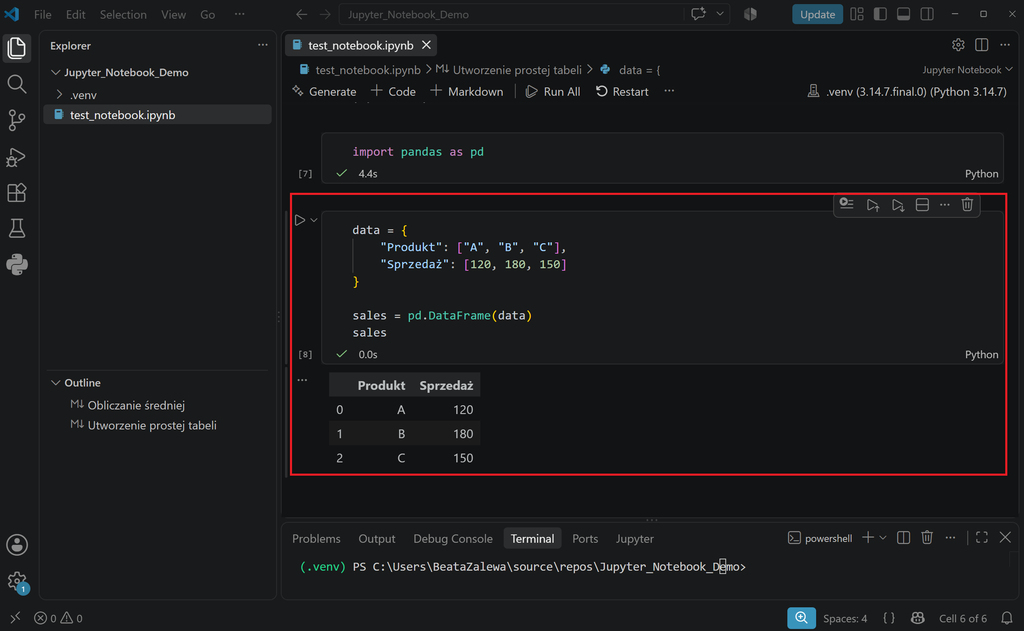Open the Search view in activity bar
Image resolution: width=1024 pixels, height=631 pixels.
point(16,84)
